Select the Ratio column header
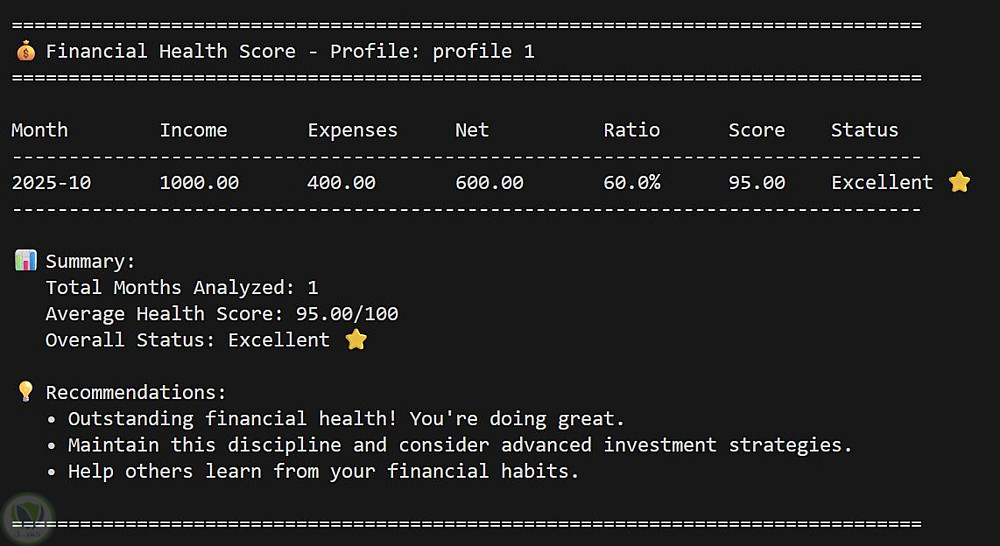1000x546 pixels. point(631,130)
